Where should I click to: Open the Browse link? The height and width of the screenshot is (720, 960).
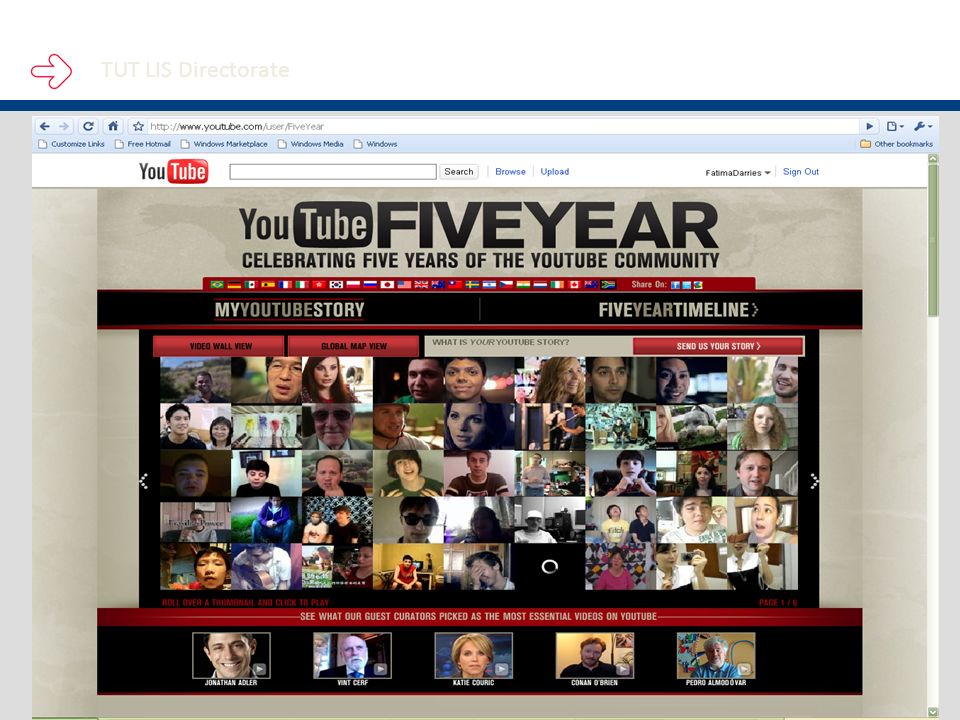510,171
